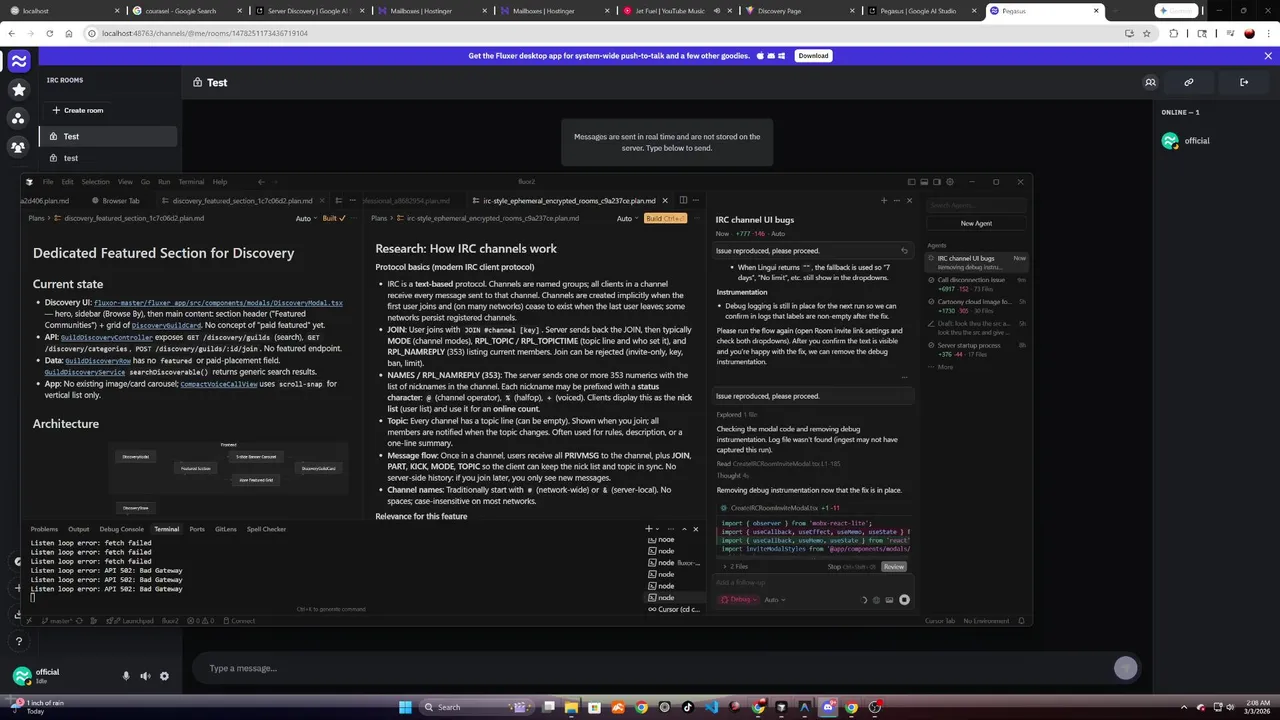Viewport: 1280px width, 720px height.
Task: Open Selection menu in Cursor
Action: point(96,182)
